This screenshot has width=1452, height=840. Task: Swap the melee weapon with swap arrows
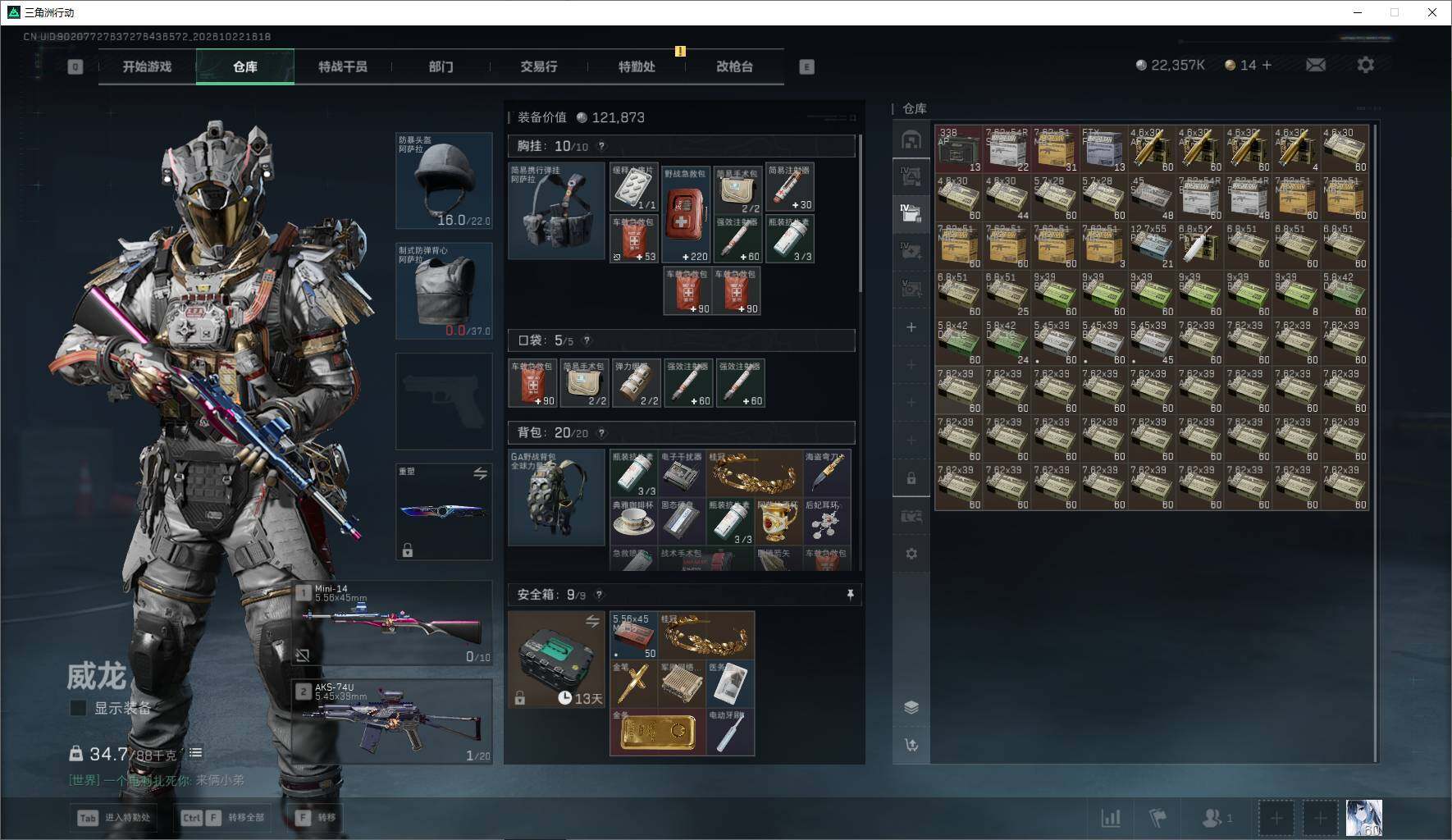click(480, 473)
